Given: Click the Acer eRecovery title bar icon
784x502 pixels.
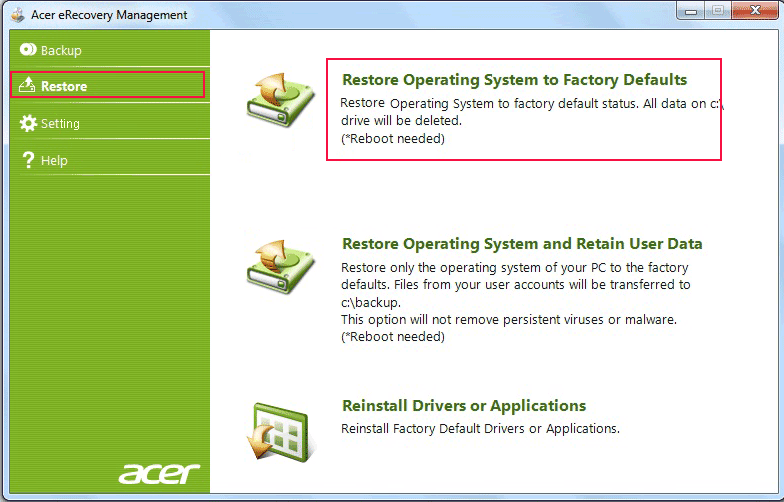Looking at the screenshot, I should (18, 14).
